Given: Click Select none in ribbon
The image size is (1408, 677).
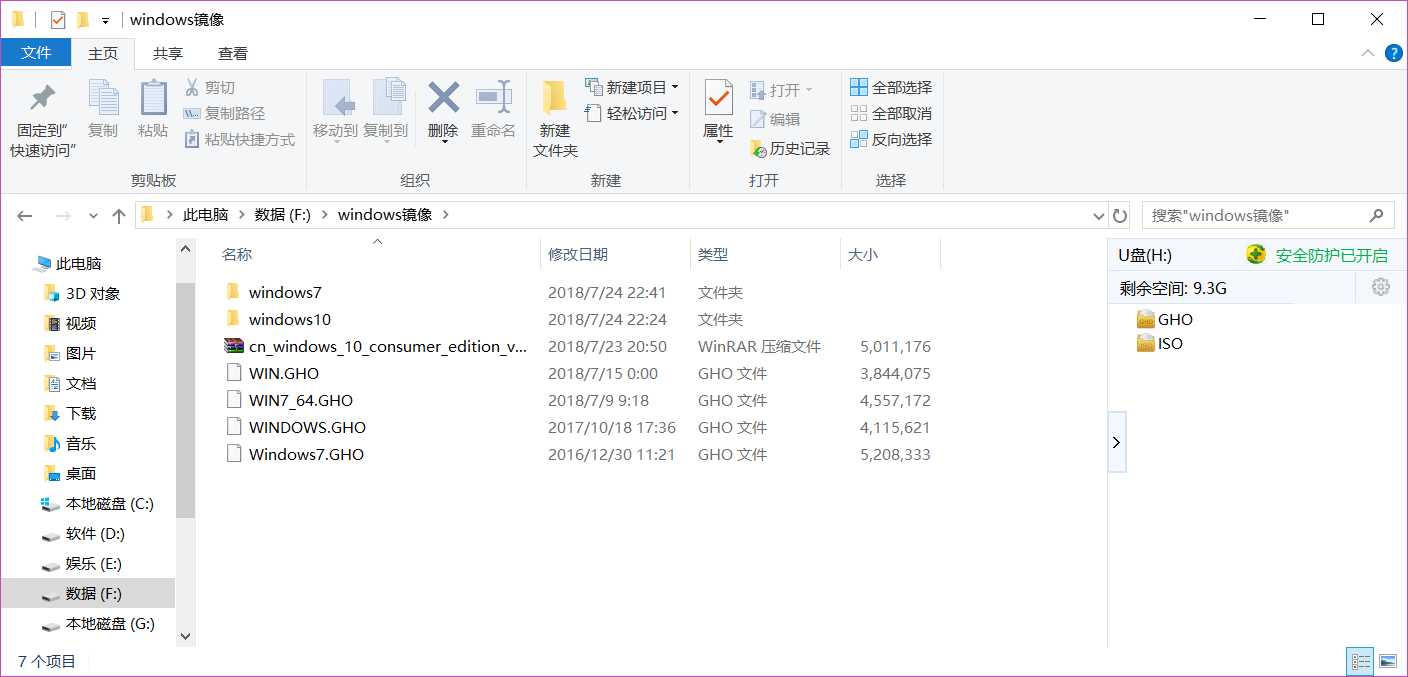Looking at the screenshot, I should pyautogui.click(x=891, y=113).
